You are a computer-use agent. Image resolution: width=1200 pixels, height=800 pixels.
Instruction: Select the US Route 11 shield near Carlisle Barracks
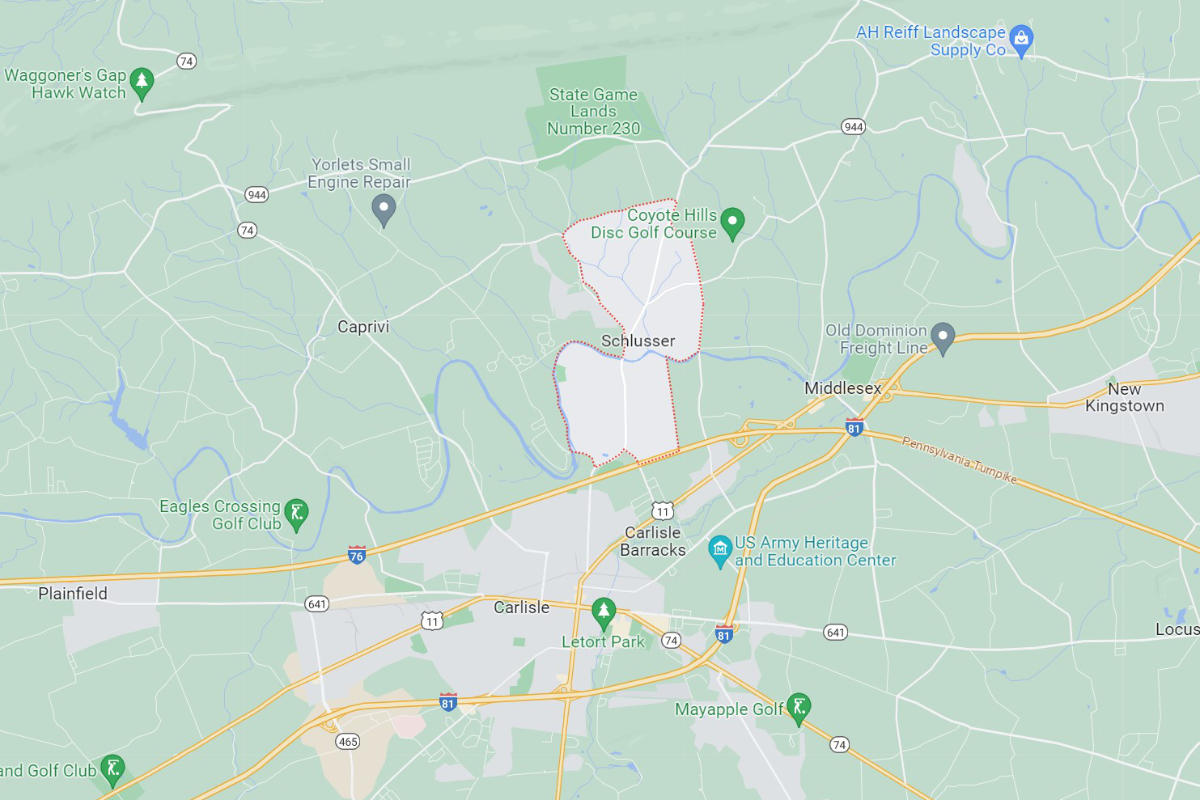(662, 510)
